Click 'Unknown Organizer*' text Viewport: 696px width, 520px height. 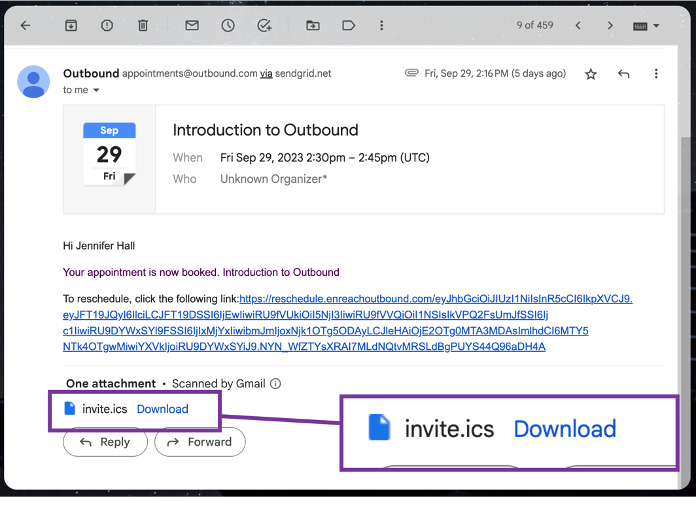point(273,179)
